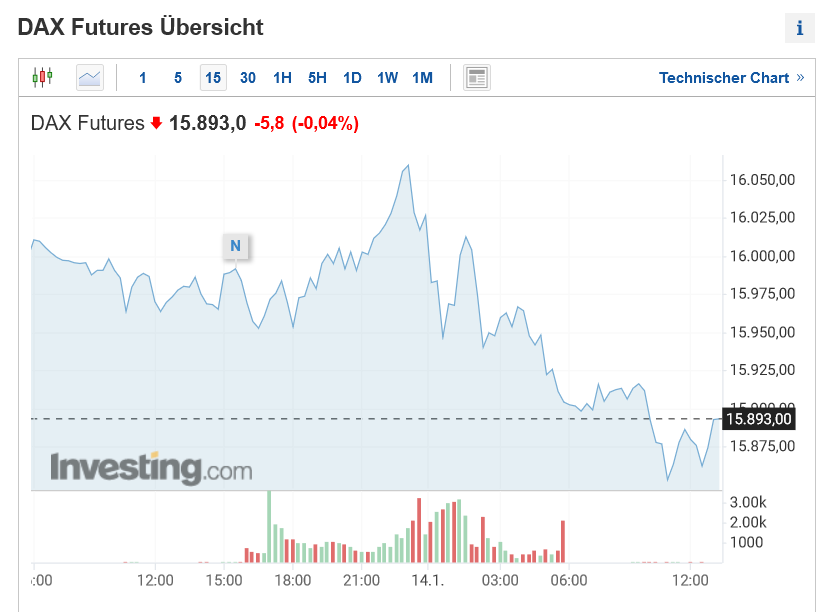Viewport: 826px width, 612px height.
Task: Select the 1 minute interval
Action: click(143, 78)
